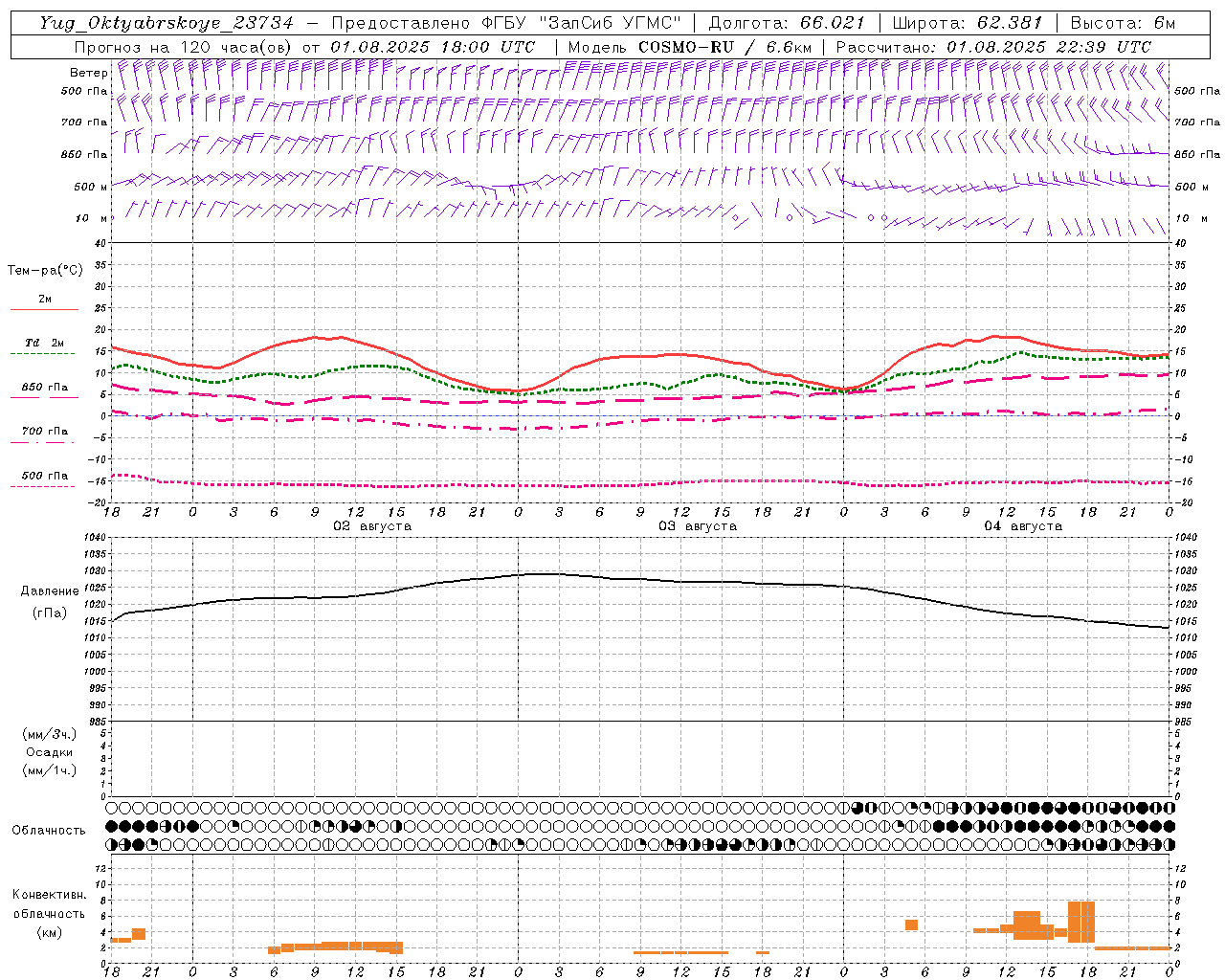Click the green dashed Td 2м legend line
The height and width of the screenshot is (980, 1225).
coord(42,354)
